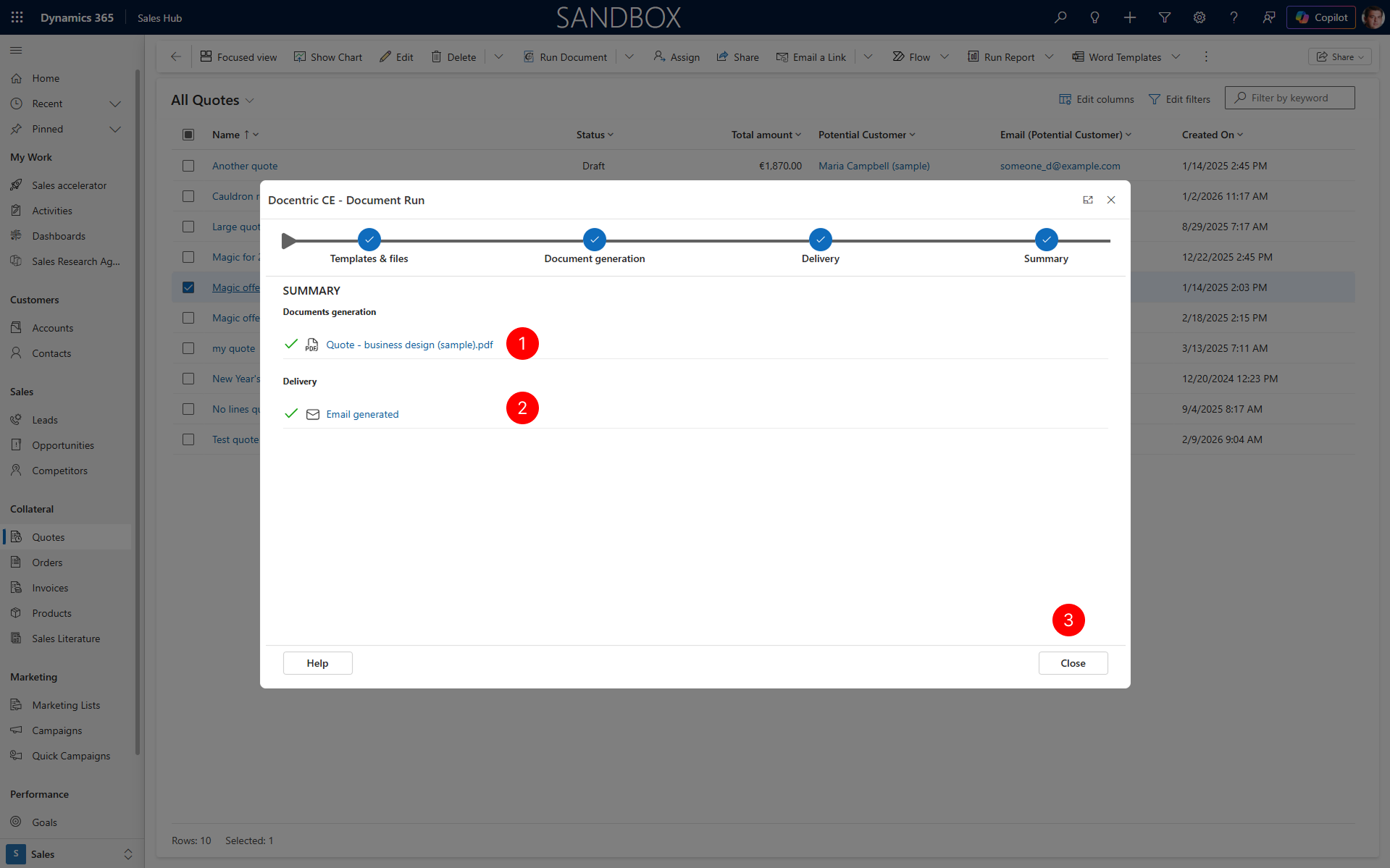Image resolution: width=1390 pixels, height=868 pixels.
Task: Click the Close button in the dialog
Action: coord(1073,663)
